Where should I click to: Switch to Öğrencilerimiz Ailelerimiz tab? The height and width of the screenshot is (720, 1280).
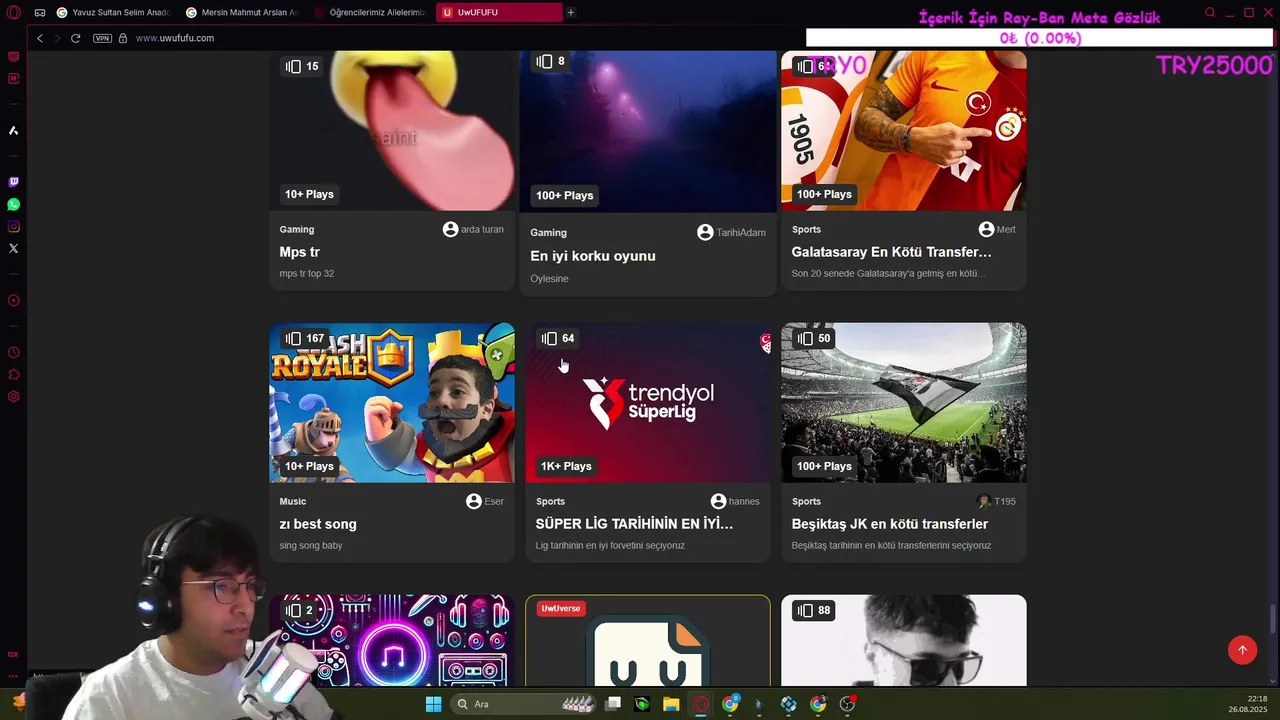(x=369, y=13)
